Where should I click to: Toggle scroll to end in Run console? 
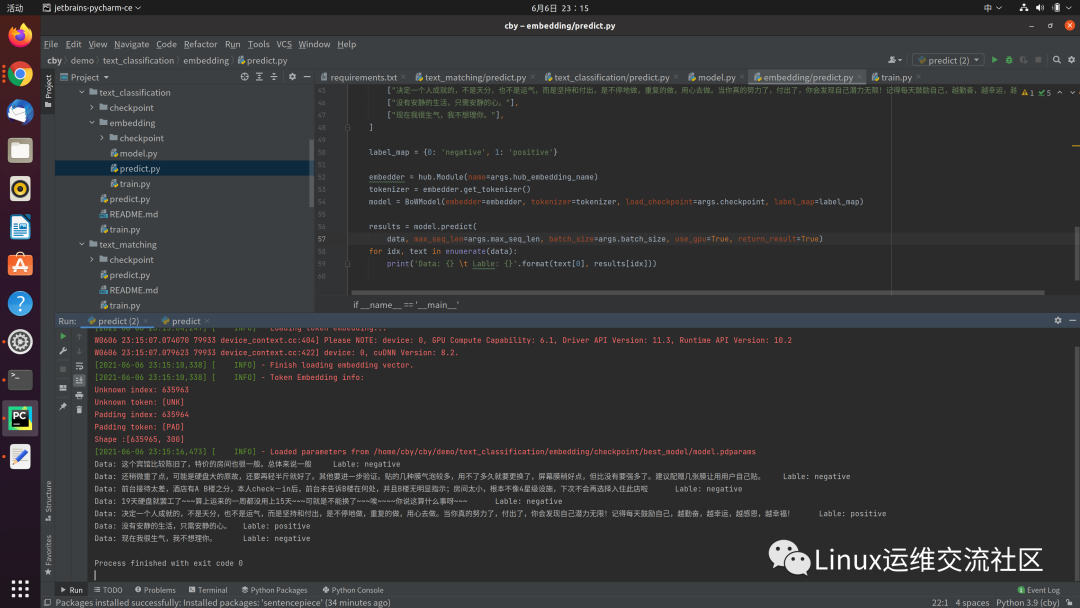point(79,380)
